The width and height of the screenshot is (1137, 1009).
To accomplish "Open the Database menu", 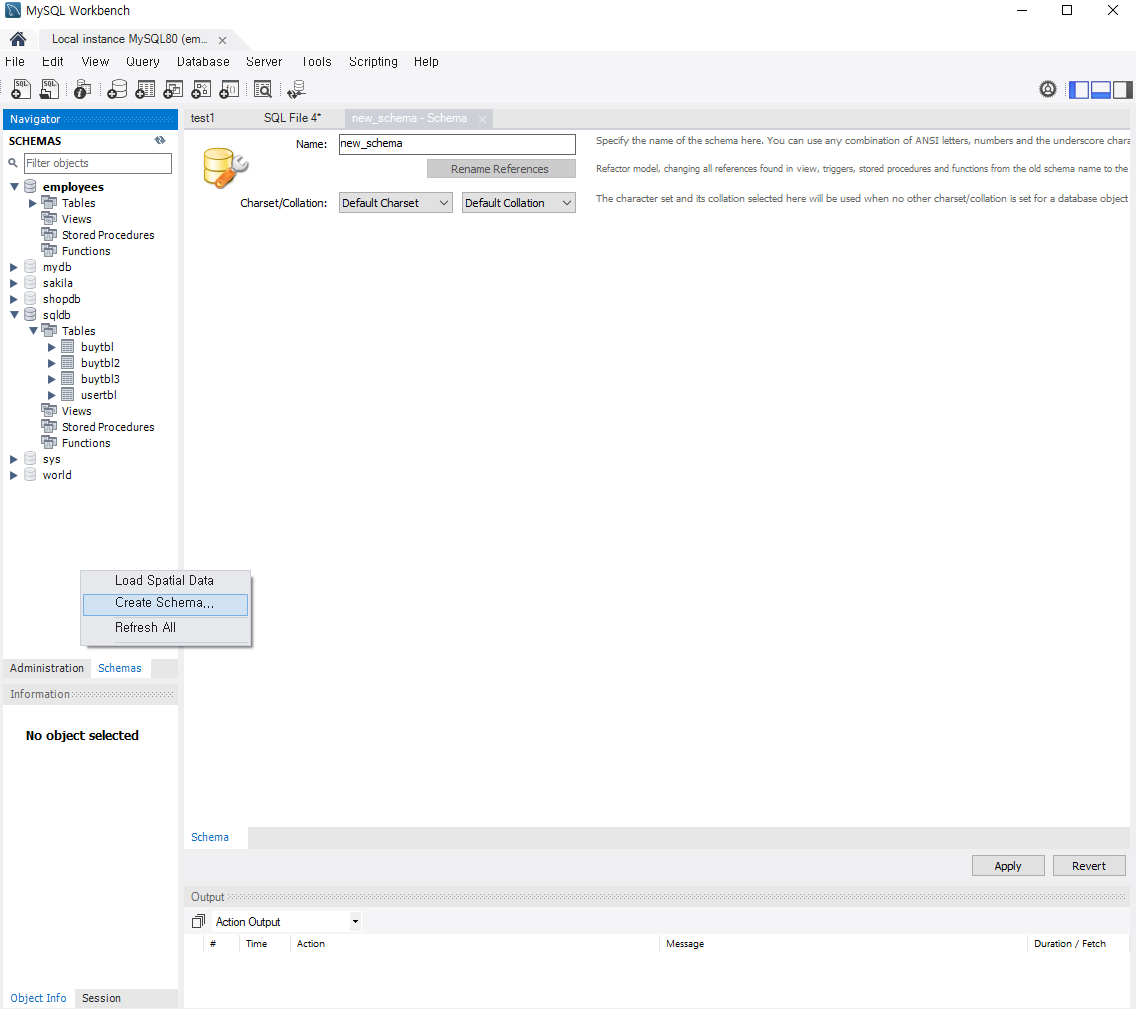I will (x=203, y=62).
